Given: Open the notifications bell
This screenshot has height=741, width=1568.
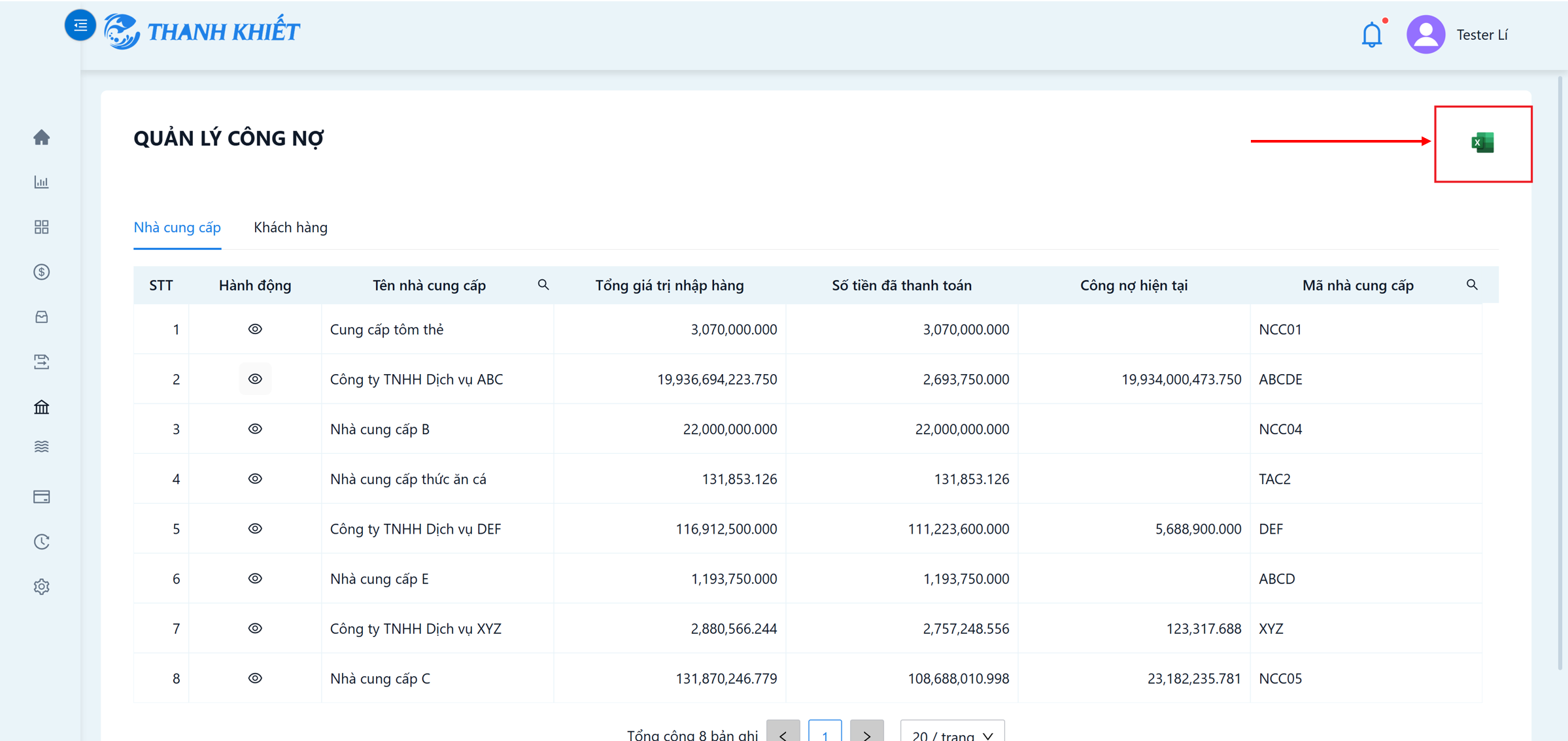Looking at the screenshot, I should [1372, 35].
